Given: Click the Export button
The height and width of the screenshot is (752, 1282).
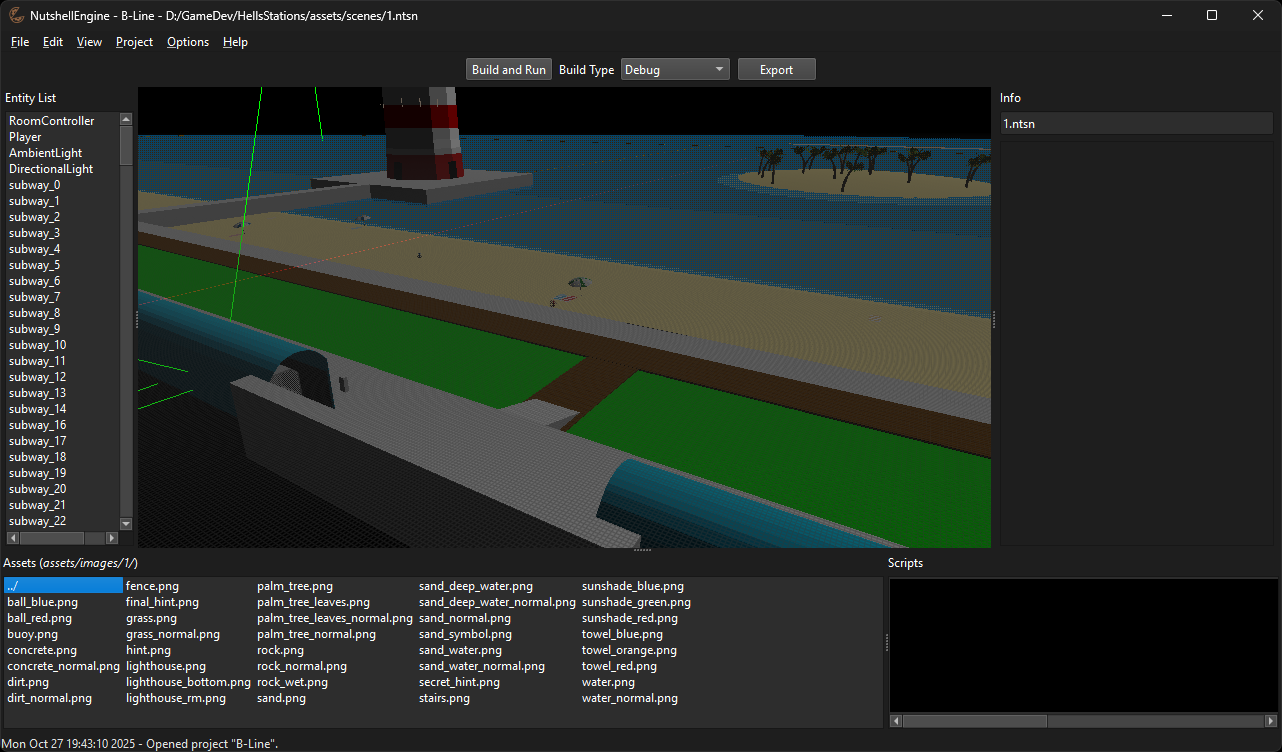Looking at the screenshot, I should 776,69.
